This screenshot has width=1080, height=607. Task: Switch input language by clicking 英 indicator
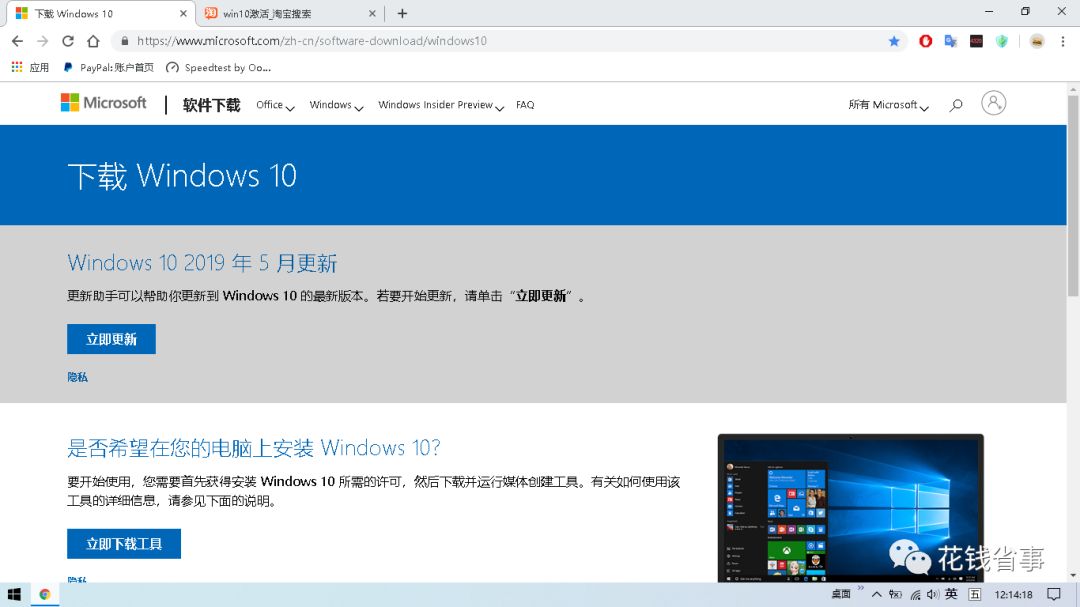coord(951,593)
